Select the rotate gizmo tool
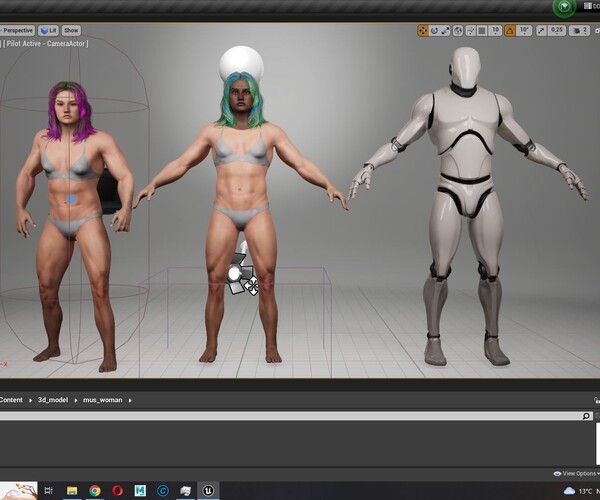The image size is (600, 500). point(434,31)
